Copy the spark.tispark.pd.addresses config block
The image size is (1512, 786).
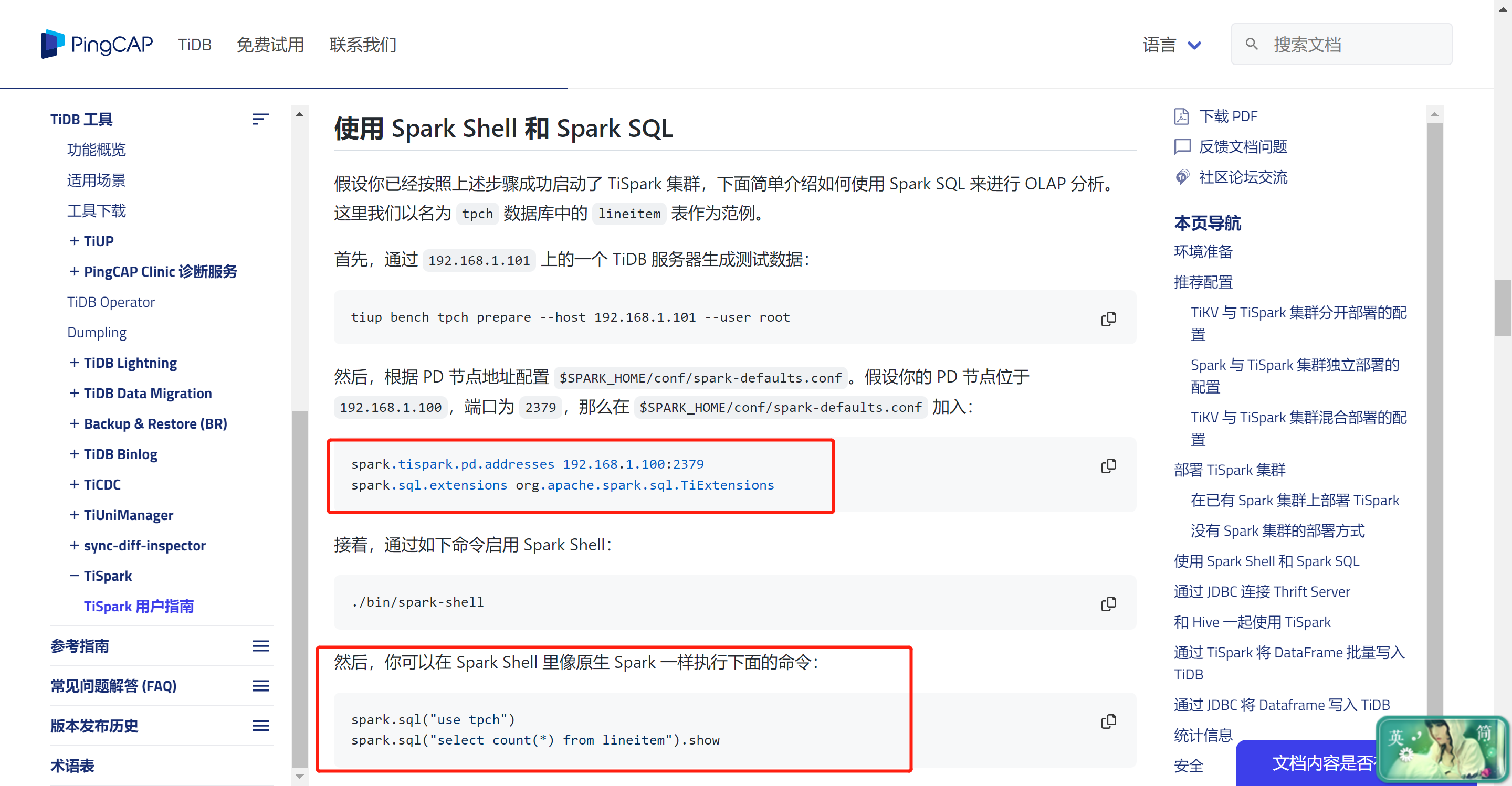1108,466
